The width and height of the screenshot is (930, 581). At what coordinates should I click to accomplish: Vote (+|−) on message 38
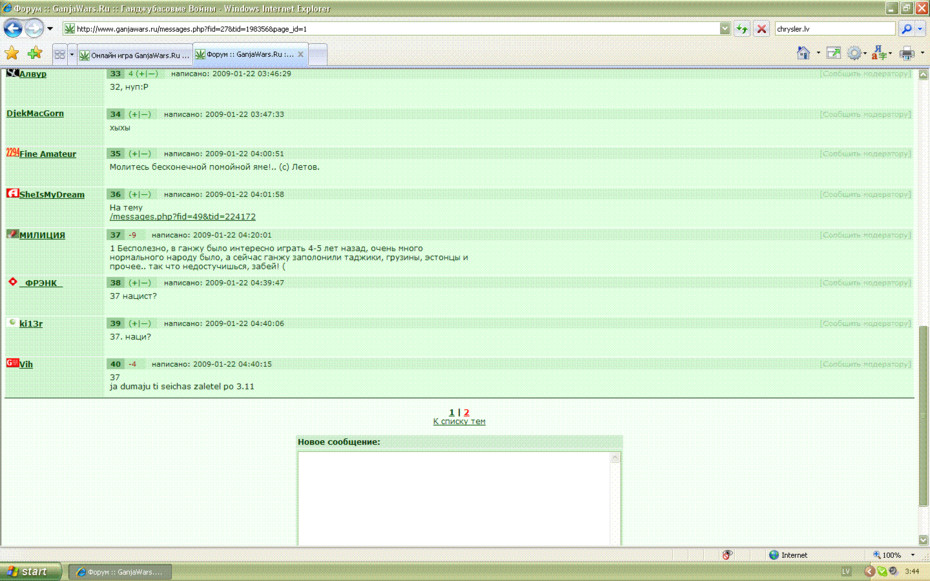(140, 283)
